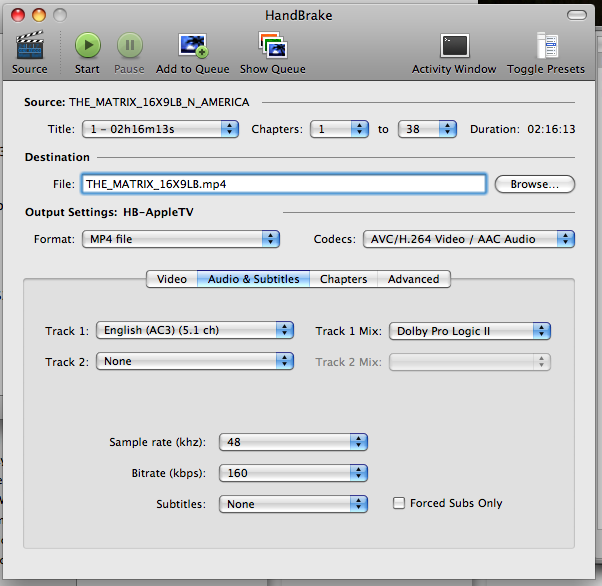Open Track 1 dropdown English (AC3) (5.1 ch)
This screenshot has height=586, width=602.
(195, 330)
